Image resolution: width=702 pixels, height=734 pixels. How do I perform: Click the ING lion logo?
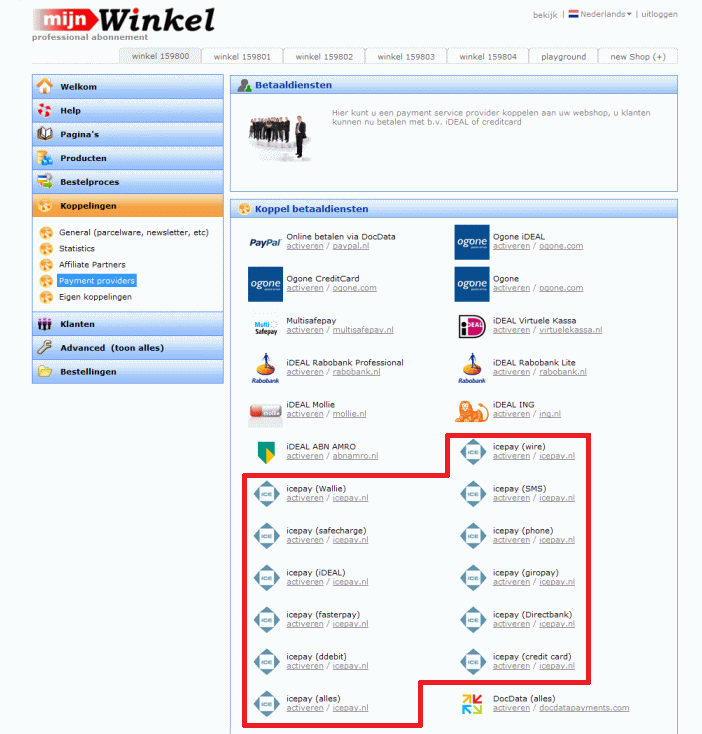[x=472, y=411]
